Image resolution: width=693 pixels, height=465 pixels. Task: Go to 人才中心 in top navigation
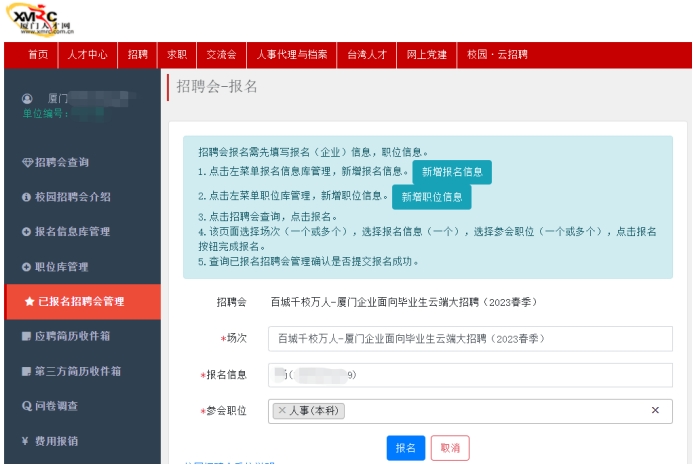(x=88, y=55)
